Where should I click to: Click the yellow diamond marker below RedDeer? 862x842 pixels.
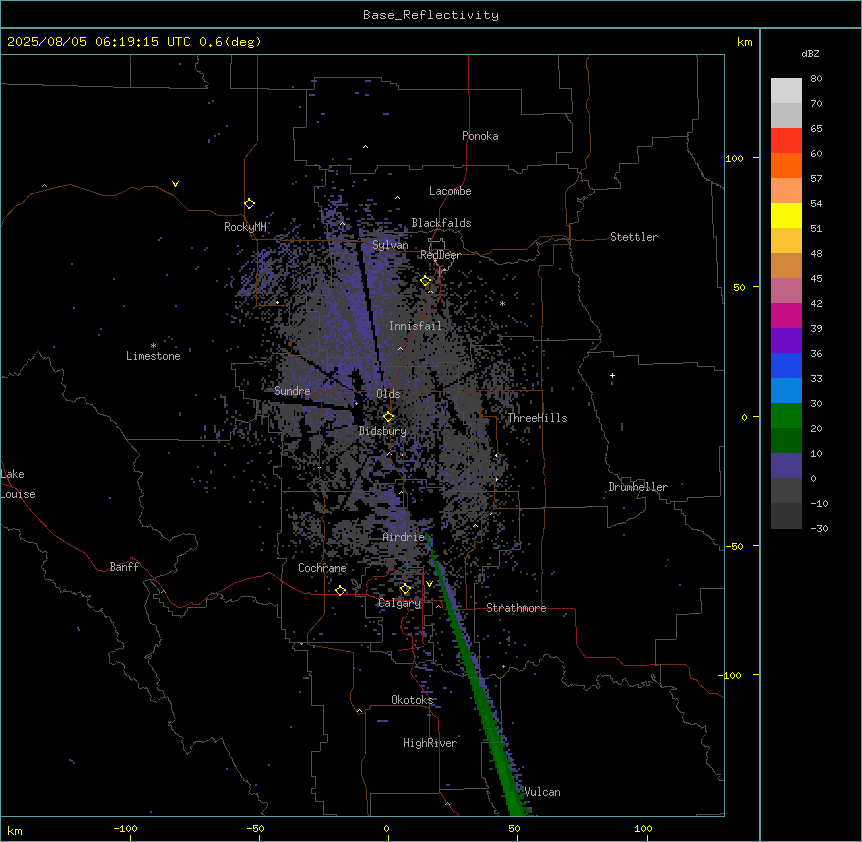[426, 281]
